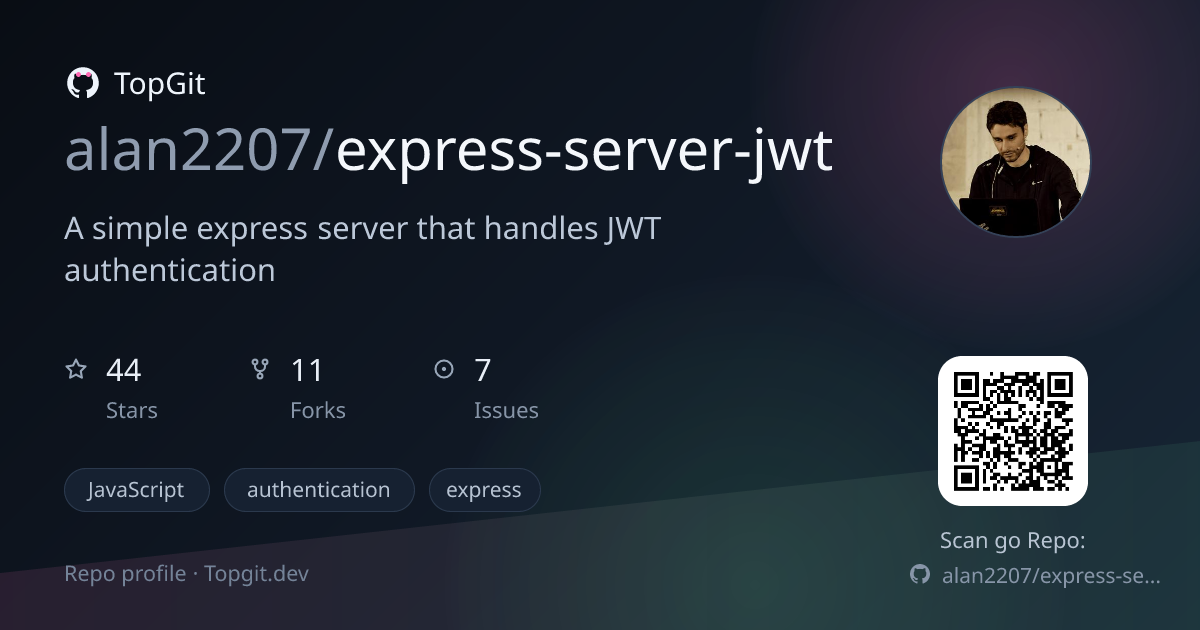1200x630 pixels.
Task: Click the repo description text
Action: point(363,249)
